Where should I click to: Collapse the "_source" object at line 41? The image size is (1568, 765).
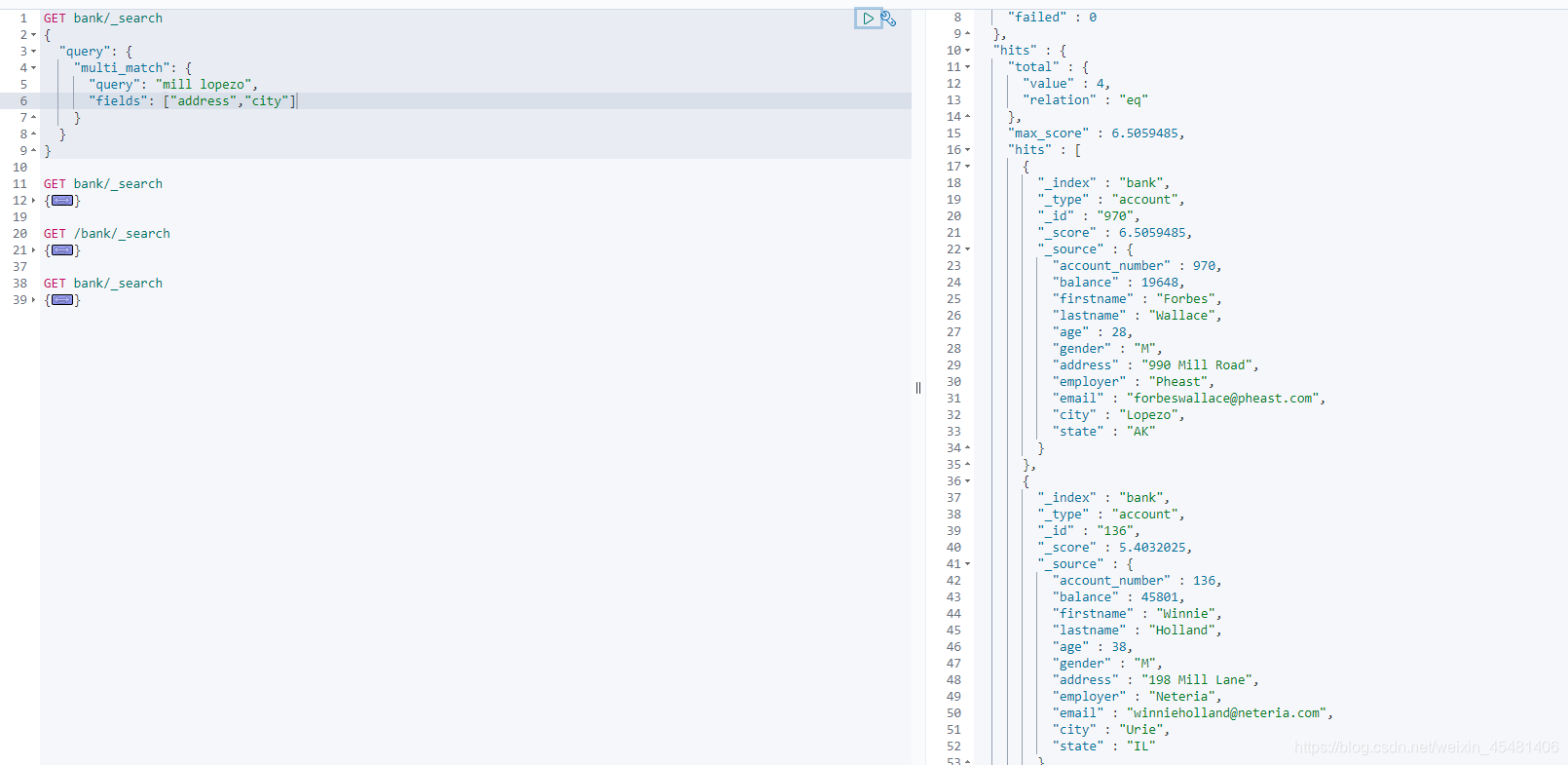[x=967, y=564]
